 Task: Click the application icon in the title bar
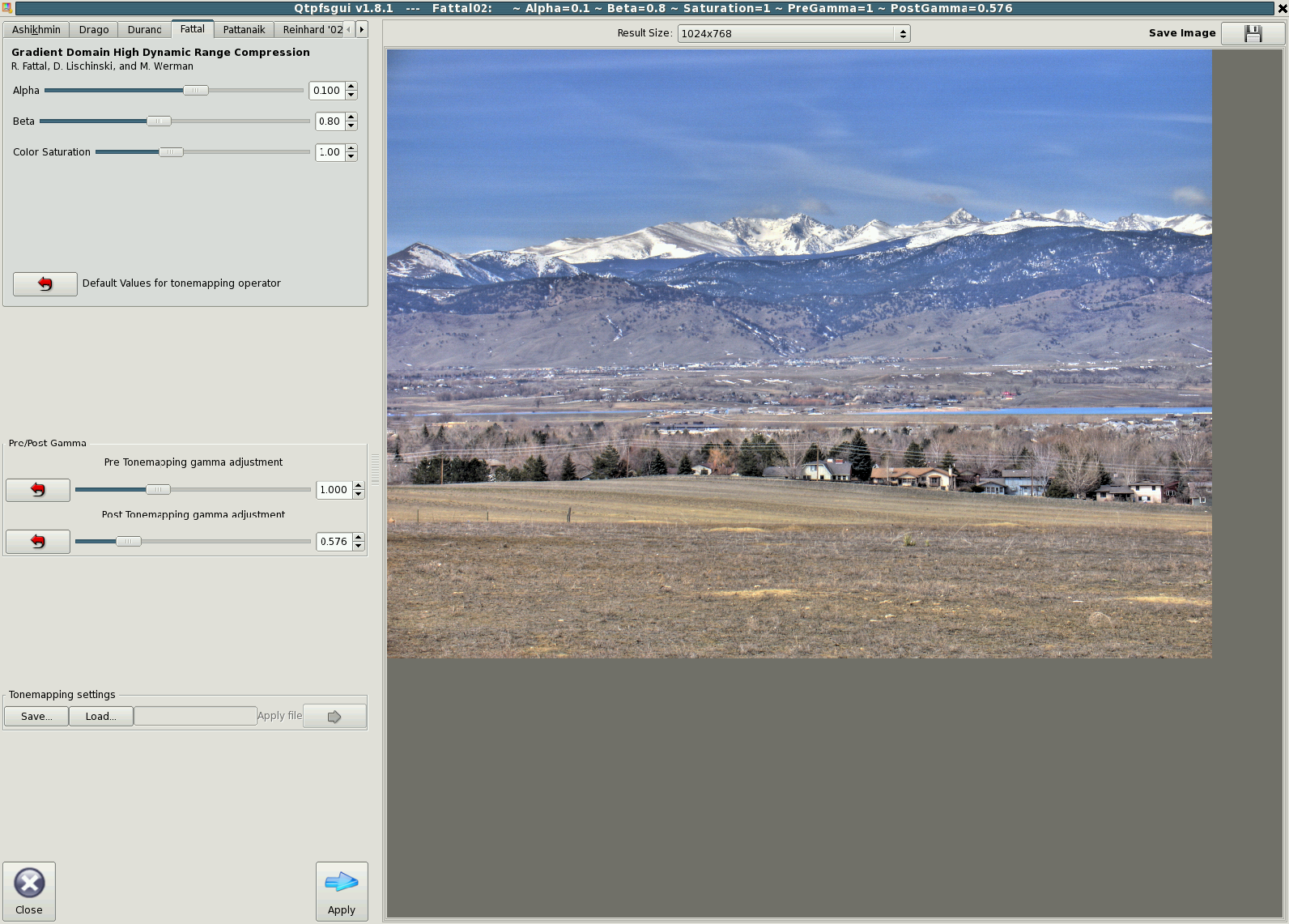(7, 8)
